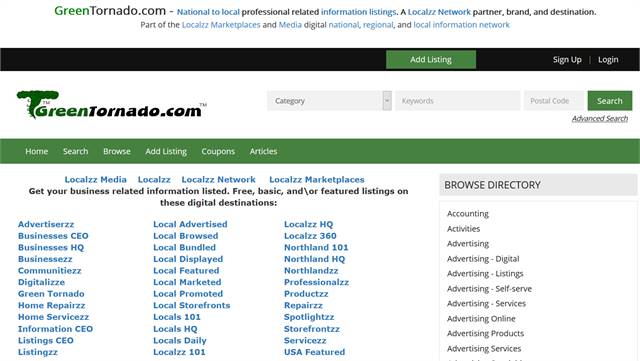
Task: Open the Local Promoted link
Action: 188,294
